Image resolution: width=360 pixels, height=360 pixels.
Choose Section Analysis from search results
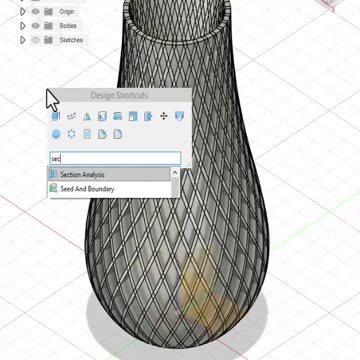[x=109, y=174]
